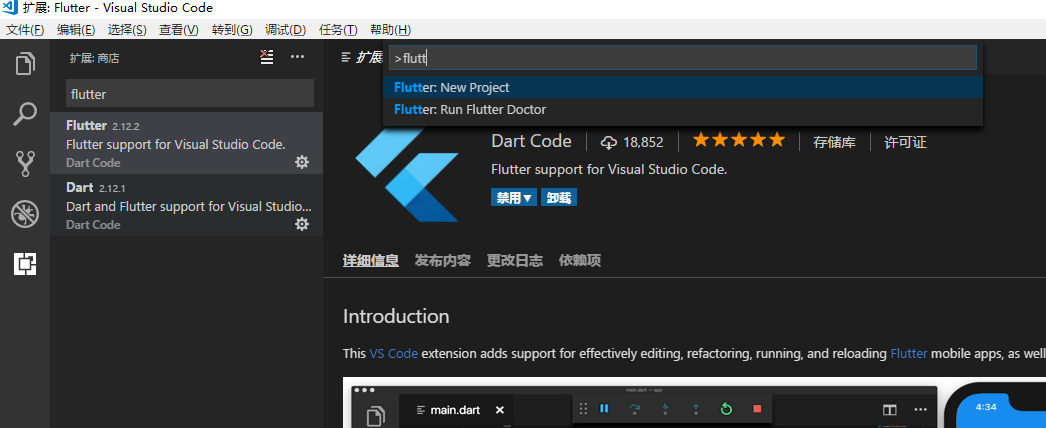The width and height of the screenshot is (1046, 428).
Task: Click the red stop icon in demo screenshot
Action: [x=757, y=409]
